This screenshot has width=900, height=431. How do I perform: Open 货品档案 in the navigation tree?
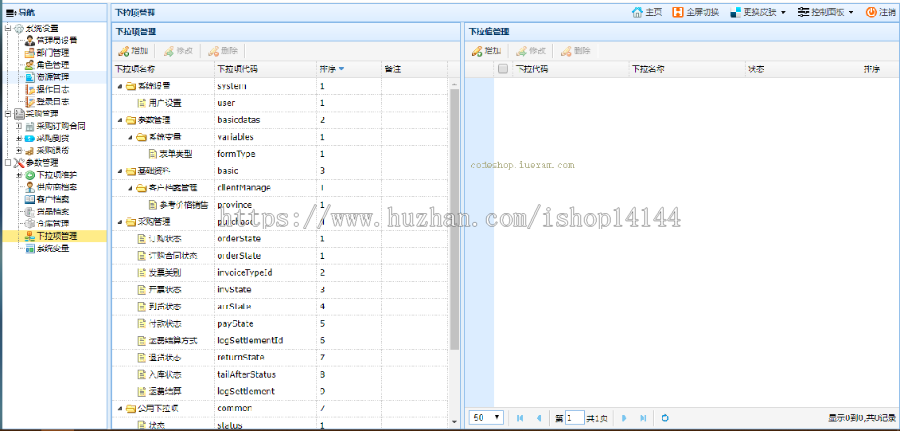53,211
